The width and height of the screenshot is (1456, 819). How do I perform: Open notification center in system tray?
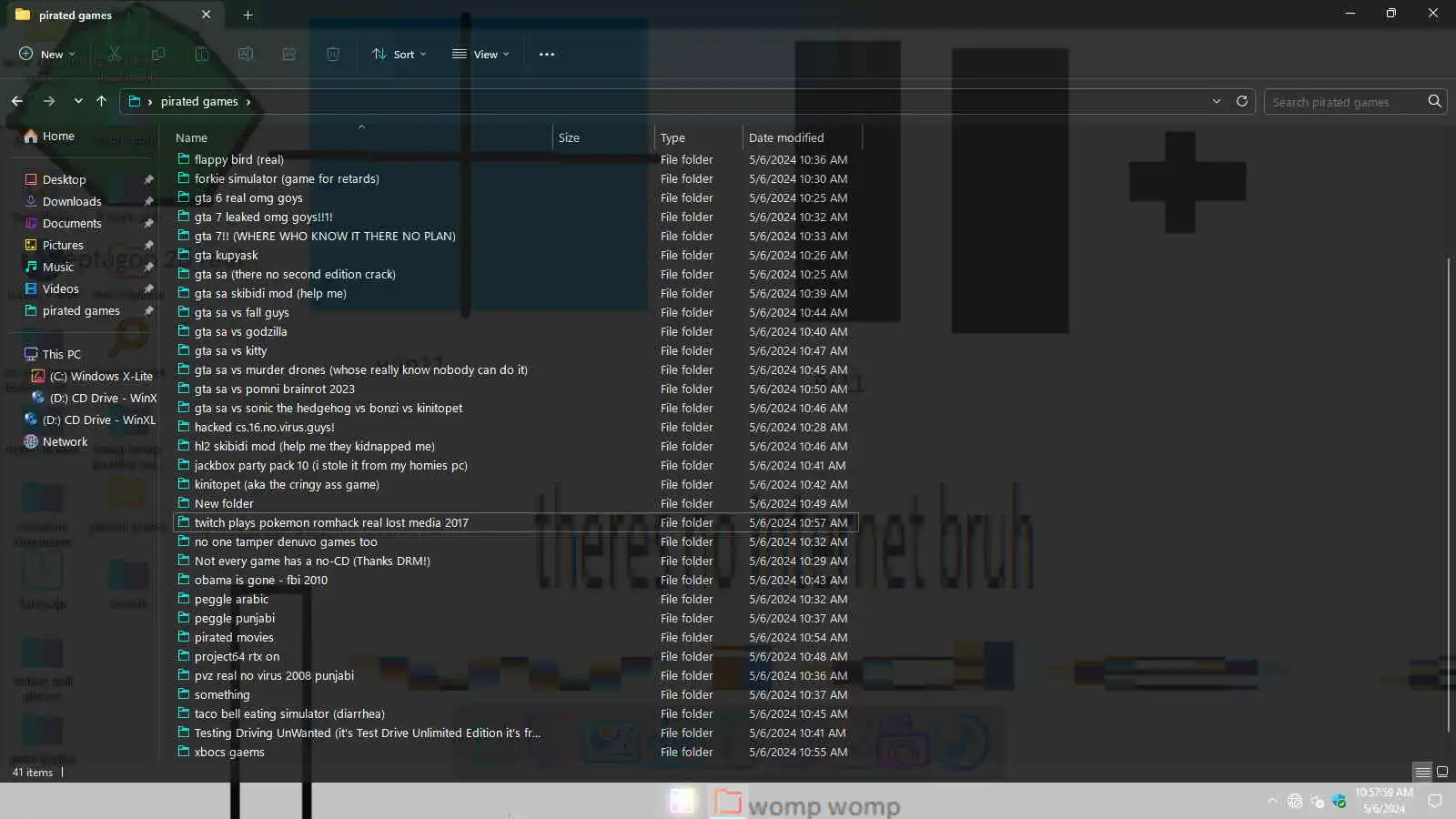(1435, 801)
